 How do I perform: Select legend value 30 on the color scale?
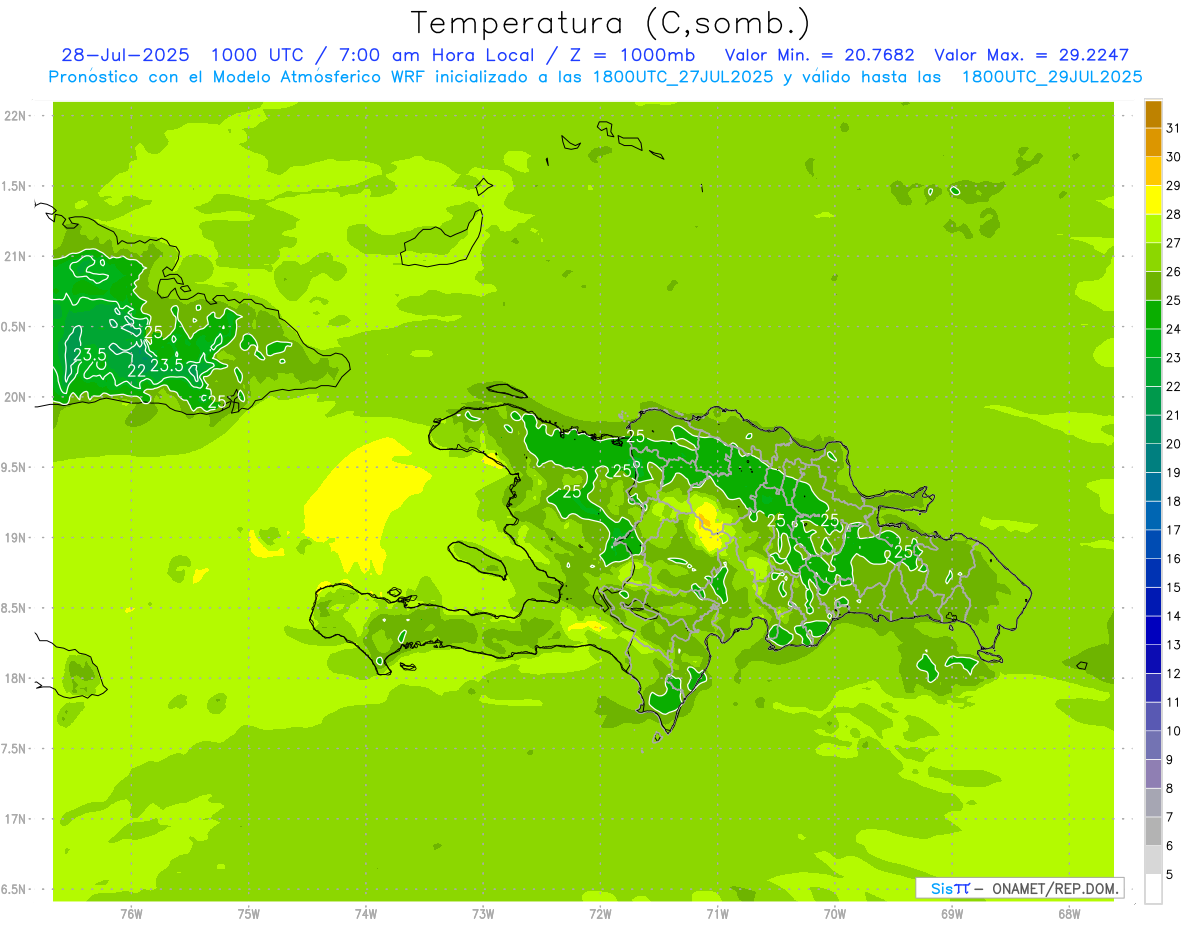click(1173, 157)
